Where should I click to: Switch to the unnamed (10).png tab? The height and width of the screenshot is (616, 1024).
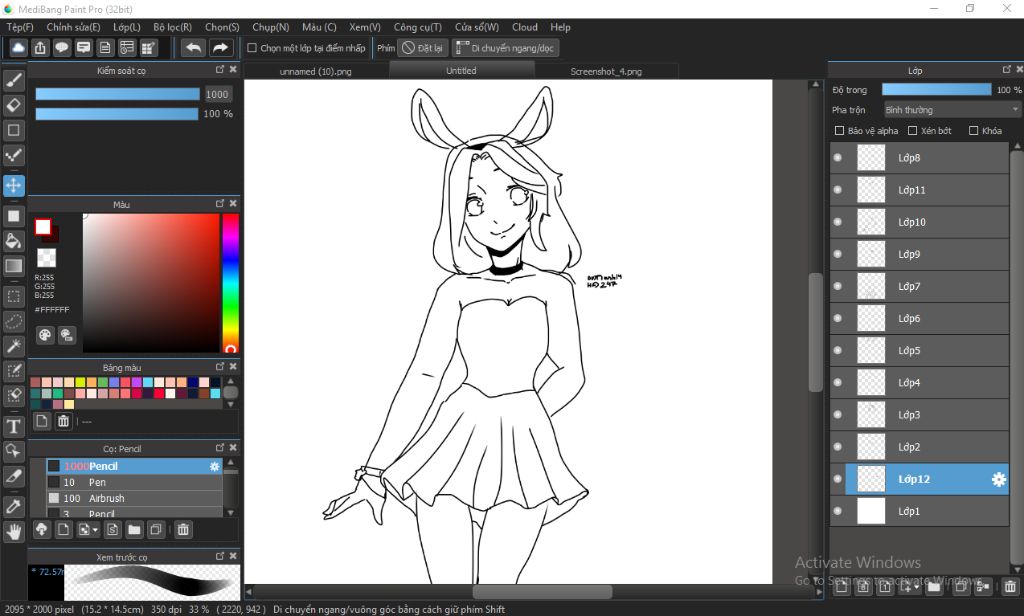pyautogui.click(x=316, y=71)
